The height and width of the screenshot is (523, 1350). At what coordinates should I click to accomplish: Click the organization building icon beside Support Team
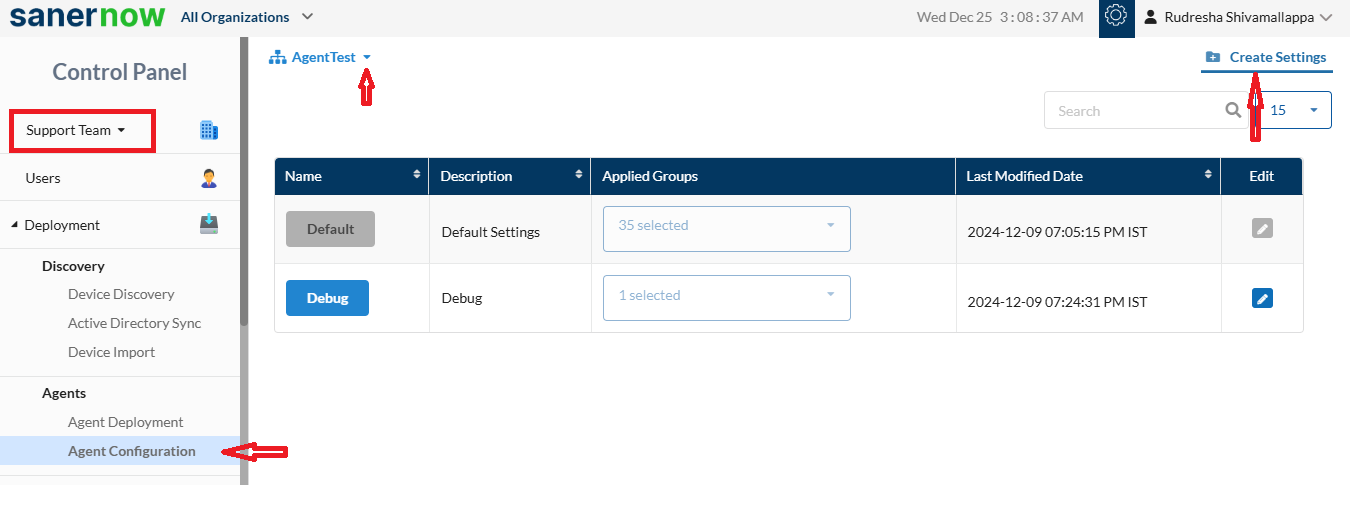pyautogui.click(x=209, y=130)
